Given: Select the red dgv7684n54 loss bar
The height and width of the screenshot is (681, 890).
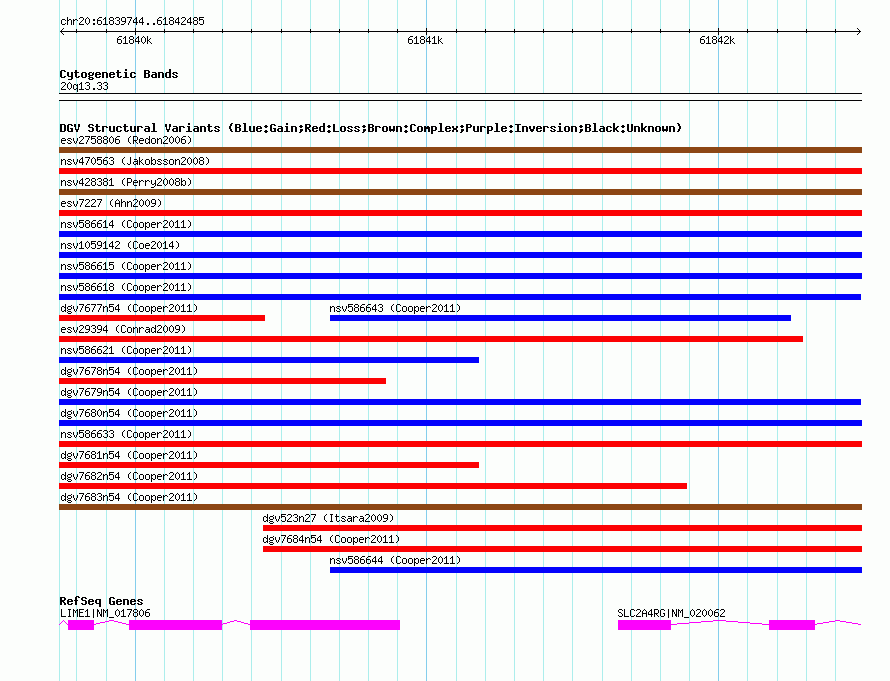Looking at the screenshot, I should 562,549.
